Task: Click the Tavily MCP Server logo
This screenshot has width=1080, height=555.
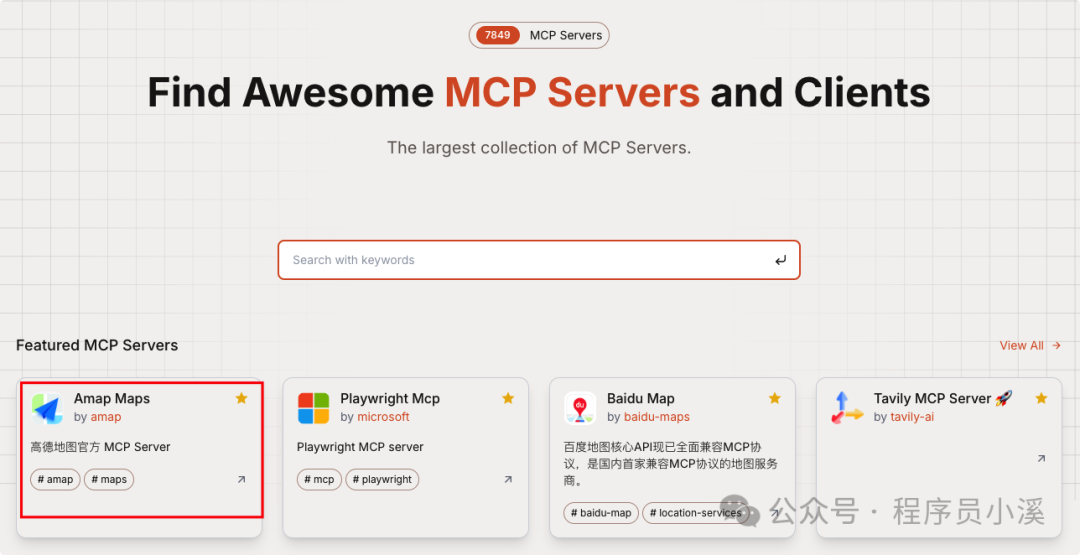Action: [x=847, y=408]
